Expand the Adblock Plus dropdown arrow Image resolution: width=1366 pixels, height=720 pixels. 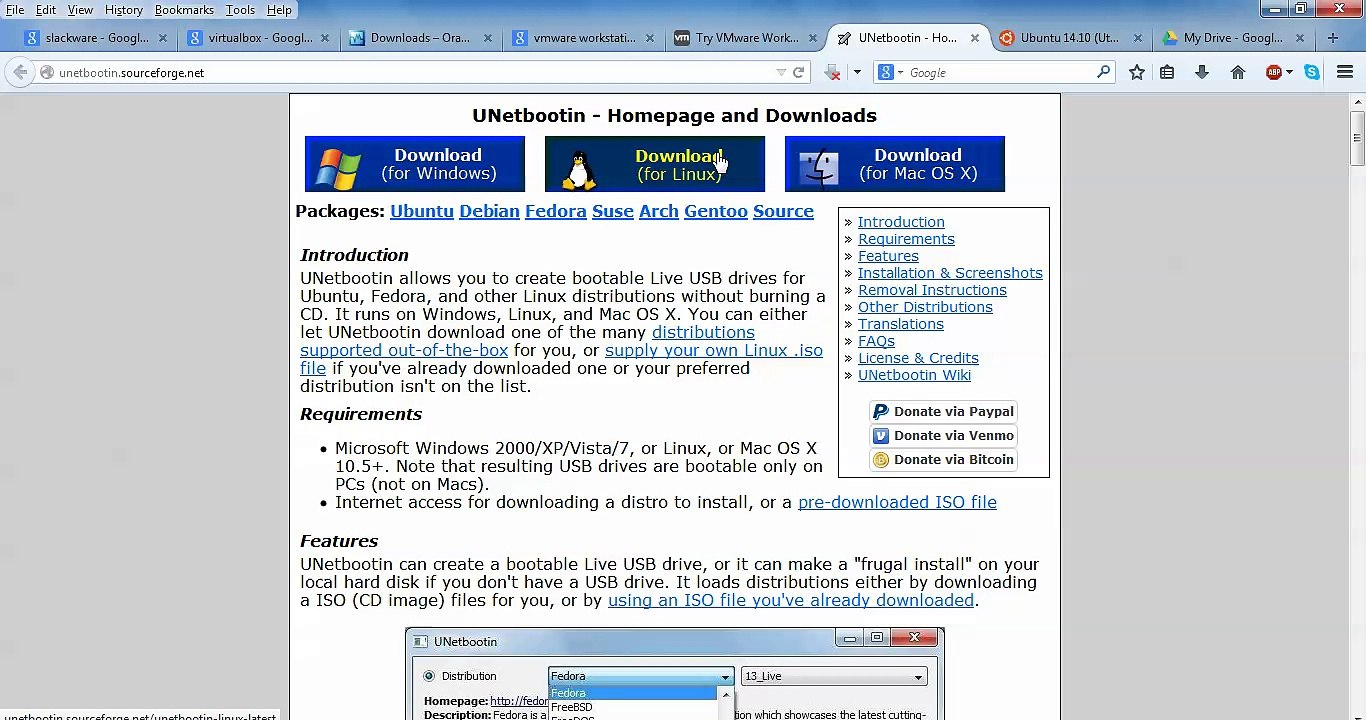pyautogui.click(x=1289, y=72)
